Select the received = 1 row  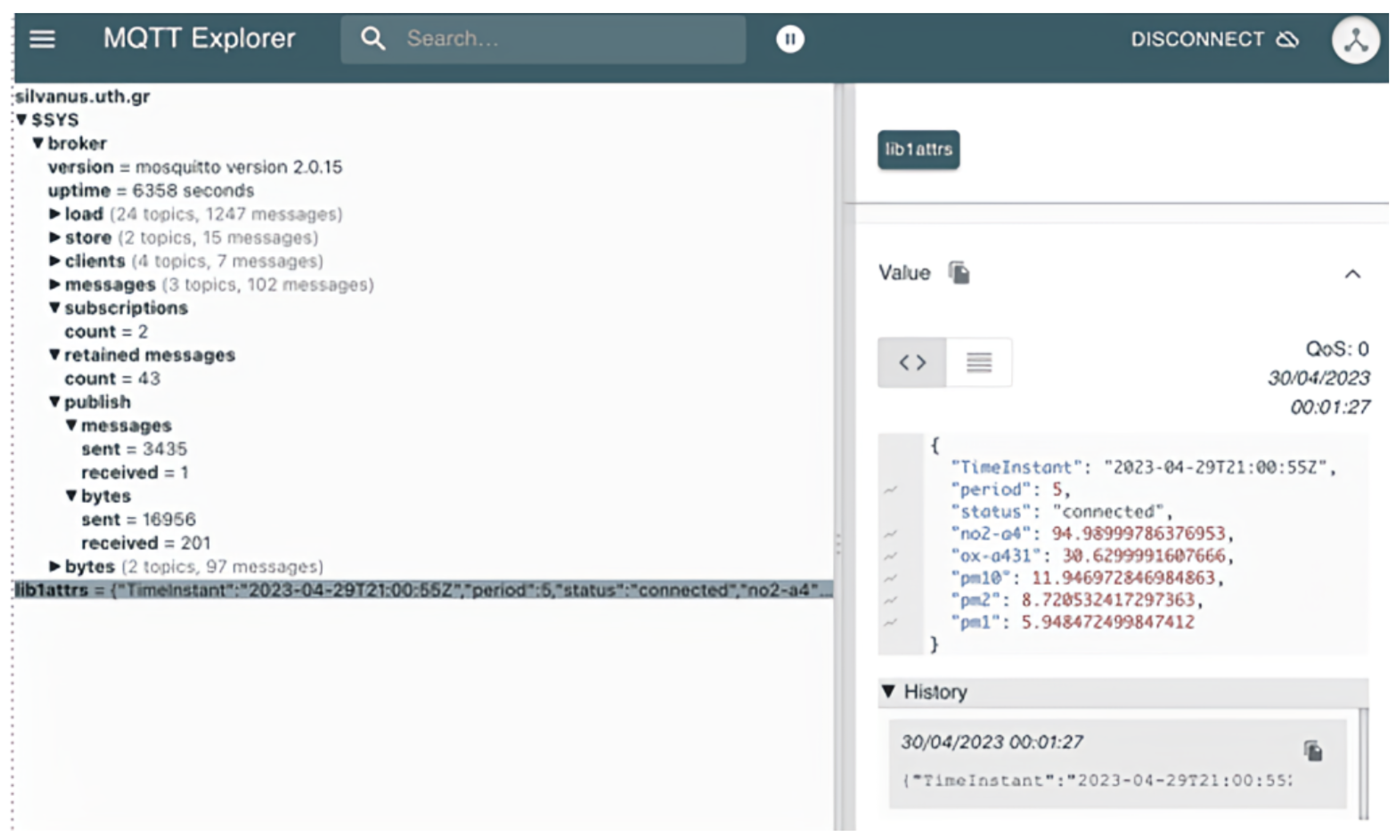click(x=135, y=472)
